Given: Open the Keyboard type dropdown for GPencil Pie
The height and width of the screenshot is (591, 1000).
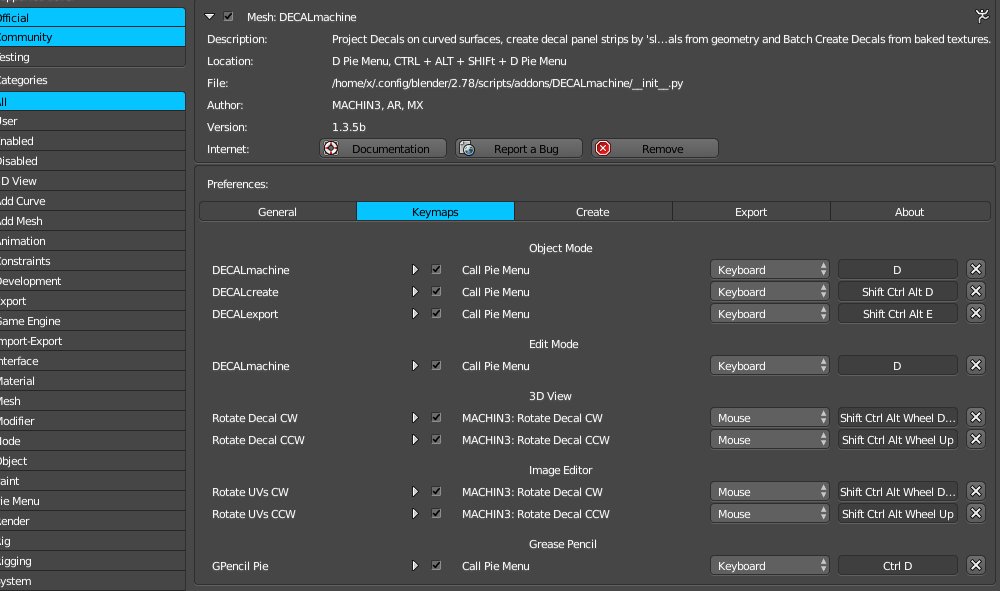Looking at the screenshot, I should click(770, 565).
